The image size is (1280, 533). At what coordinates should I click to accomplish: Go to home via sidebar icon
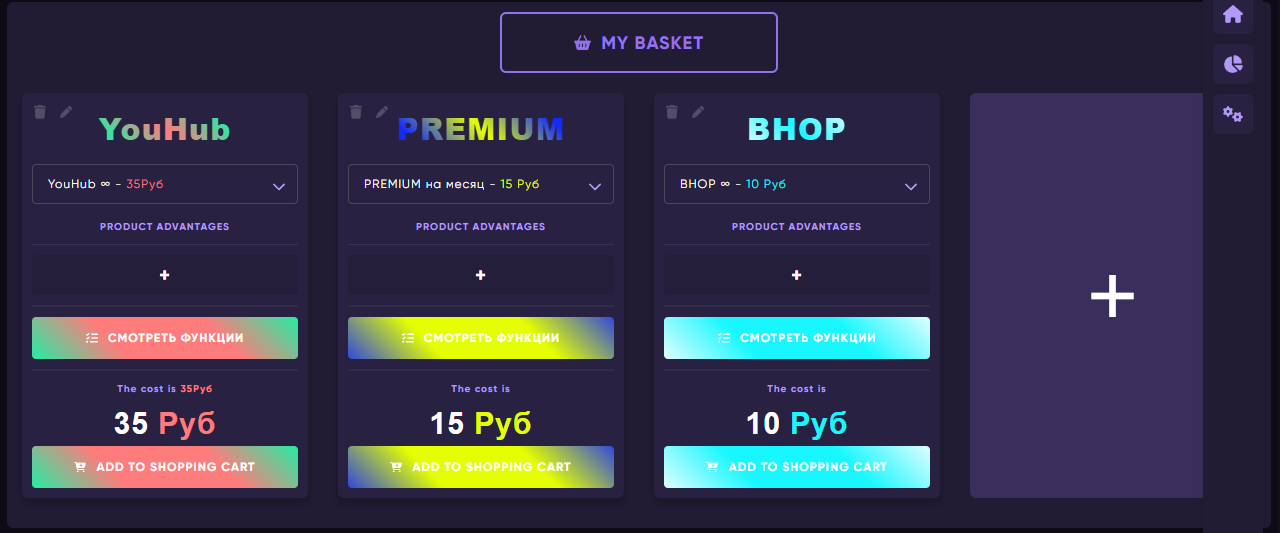click(1233, 15)
